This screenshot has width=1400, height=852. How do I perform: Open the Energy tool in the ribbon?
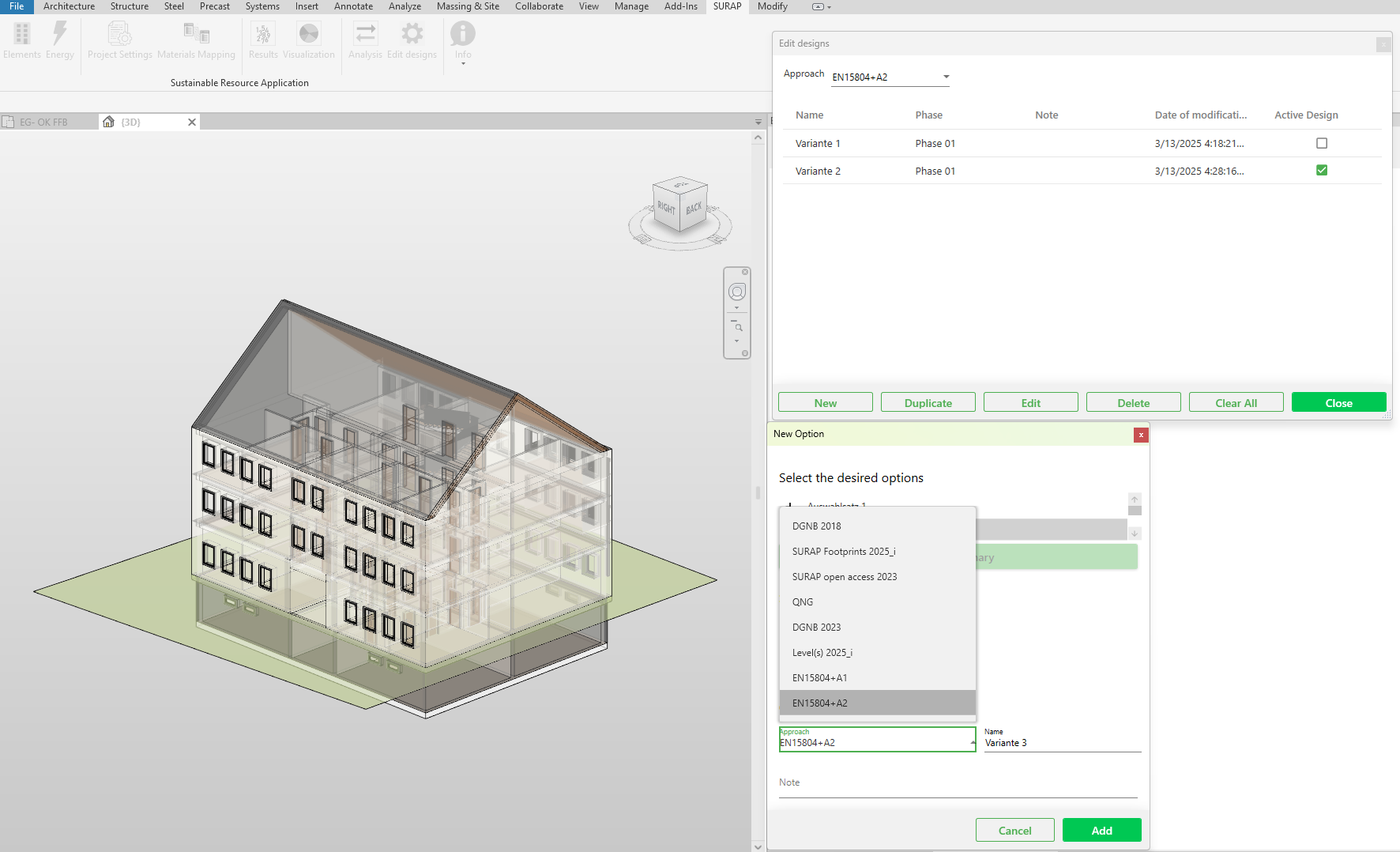pyautogui.click(x=60, y=40)
